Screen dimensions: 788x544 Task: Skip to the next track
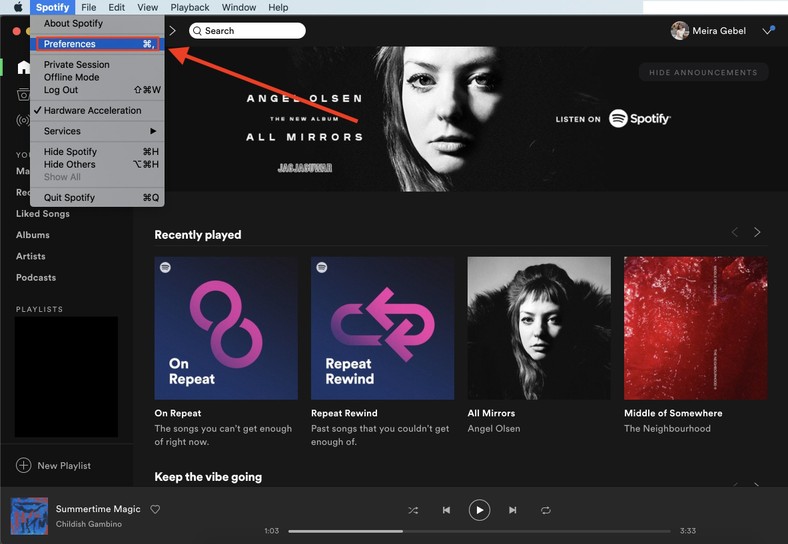pyautogui.click(x=513, y=510)
